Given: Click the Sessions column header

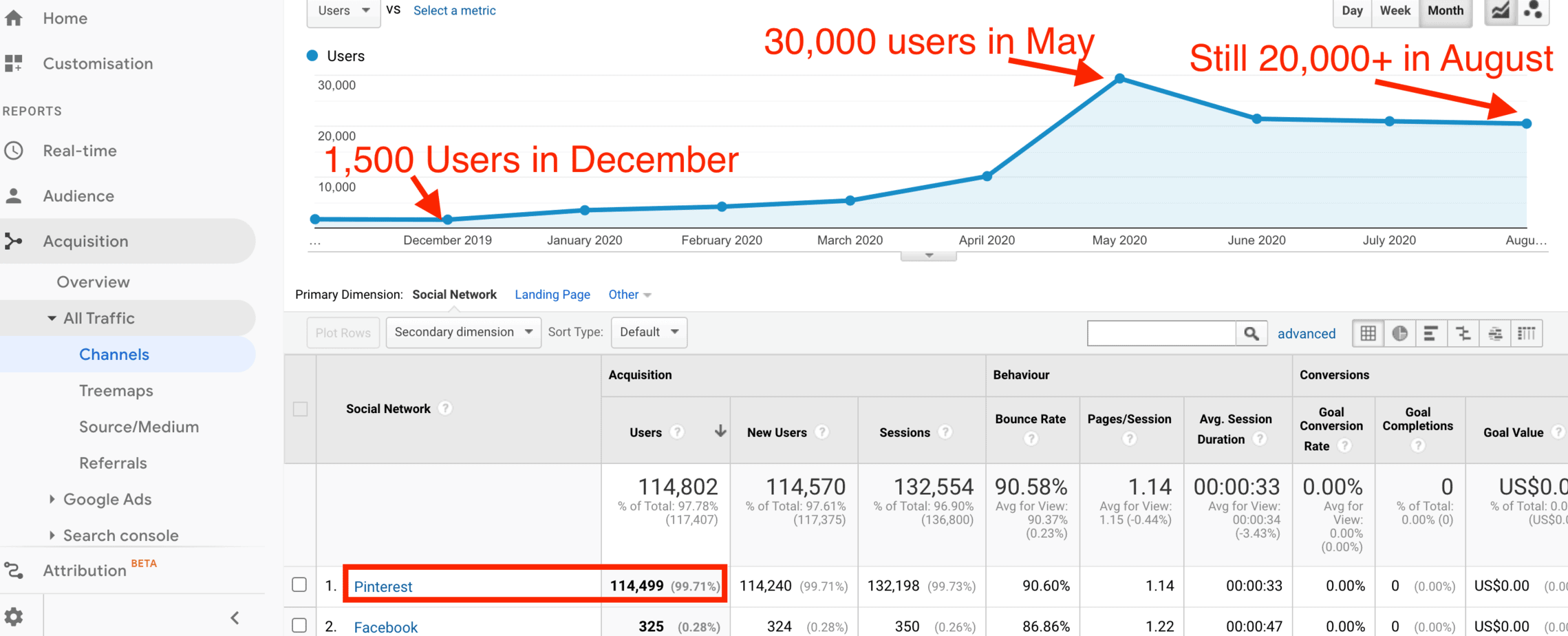Looking at the screenshot, I should tap(904, 432).
